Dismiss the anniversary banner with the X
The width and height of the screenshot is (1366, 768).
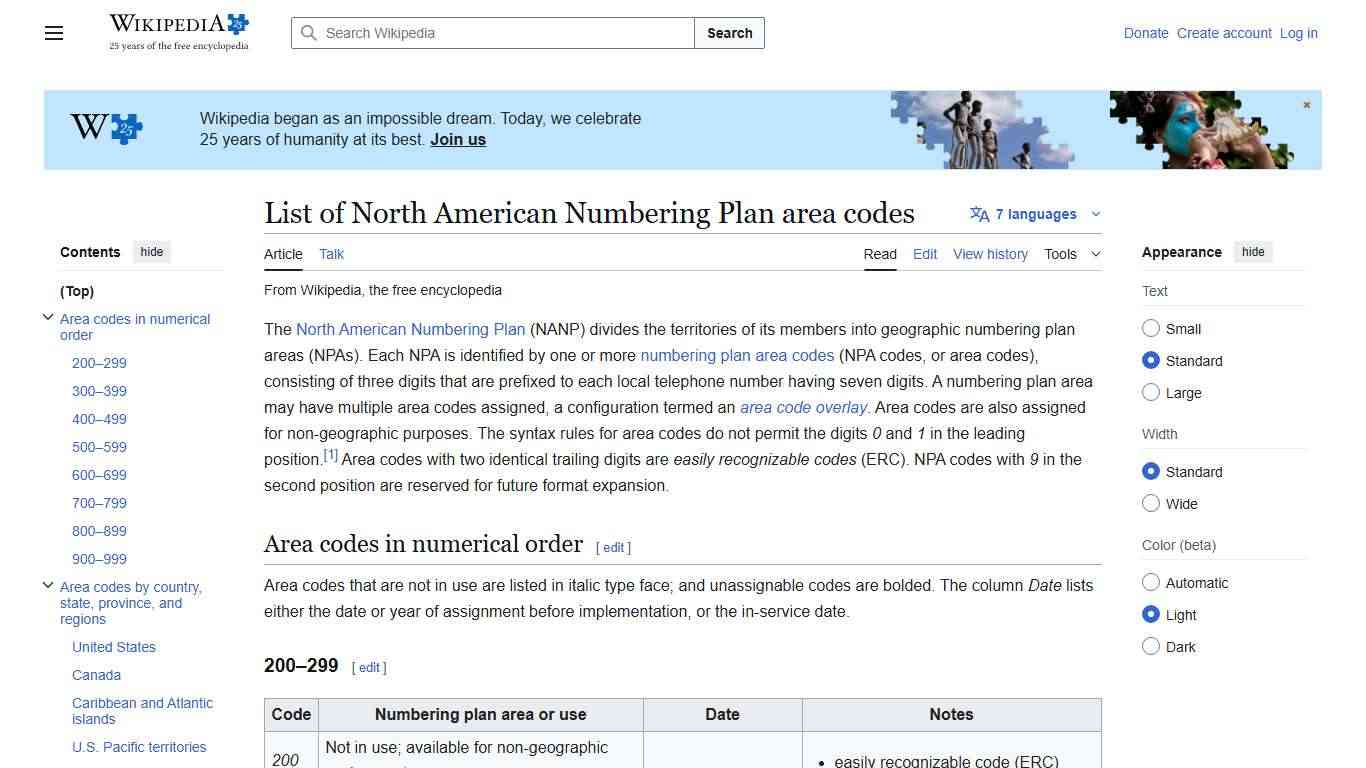(1306, 104)
